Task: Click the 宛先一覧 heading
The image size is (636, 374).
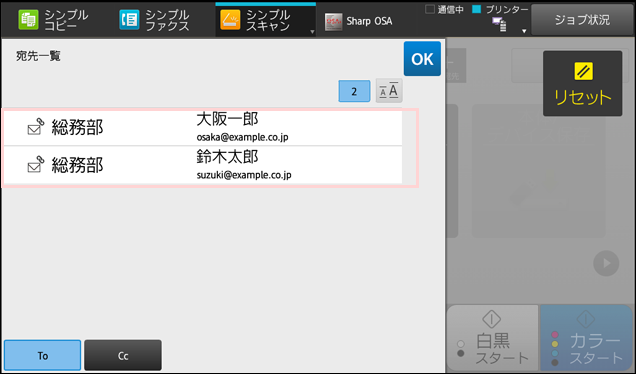Action: coord(39,56)
